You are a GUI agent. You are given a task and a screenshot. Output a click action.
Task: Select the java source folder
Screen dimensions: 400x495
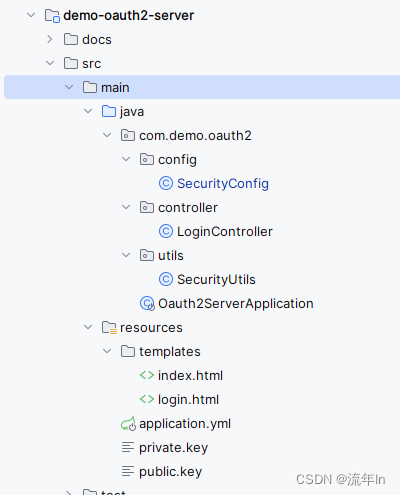[132, 112]
